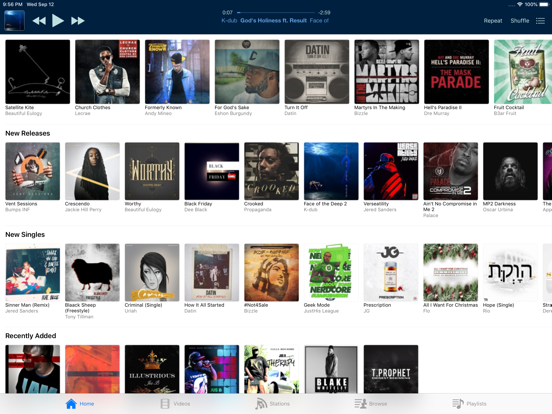Screen dimensions: 552x414
Task: Open the Illustrious recently added cover
Action: click(152, 369)
